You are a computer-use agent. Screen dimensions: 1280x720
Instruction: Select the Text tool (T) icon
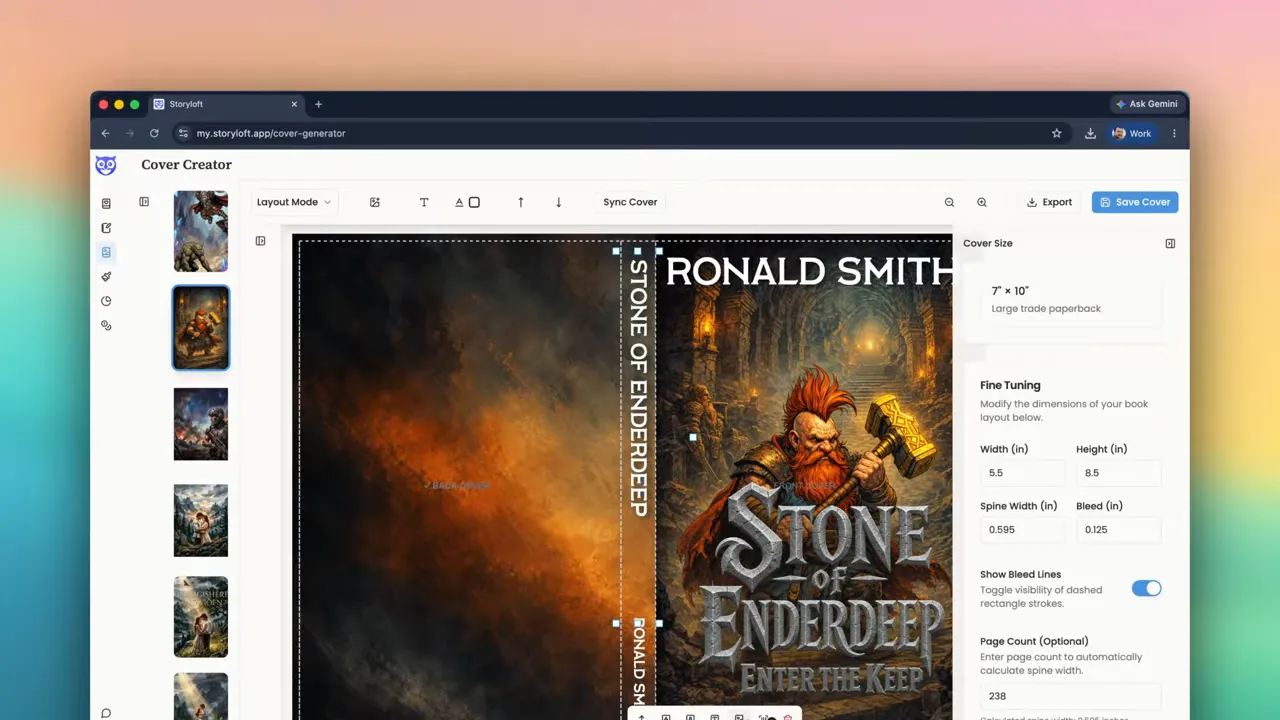pos(424,202)
